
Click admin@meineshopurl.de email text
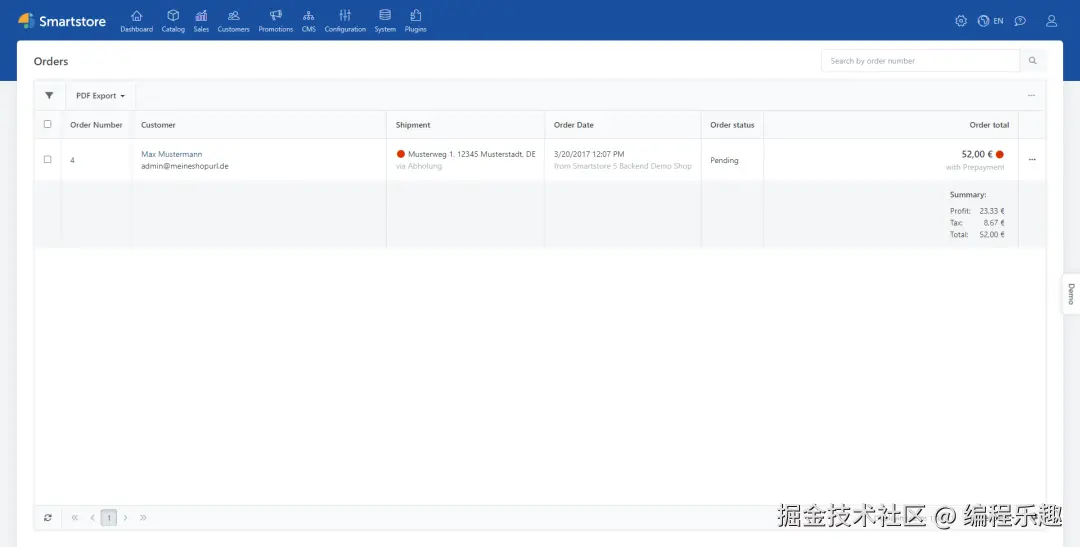tap(185, 166)
